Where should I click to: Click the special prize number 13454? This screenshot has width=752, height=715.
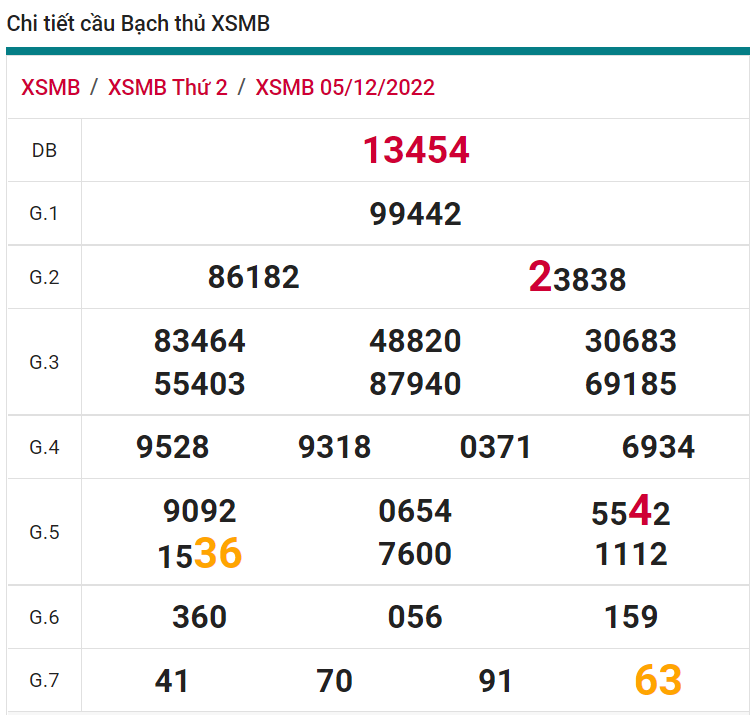415,151
